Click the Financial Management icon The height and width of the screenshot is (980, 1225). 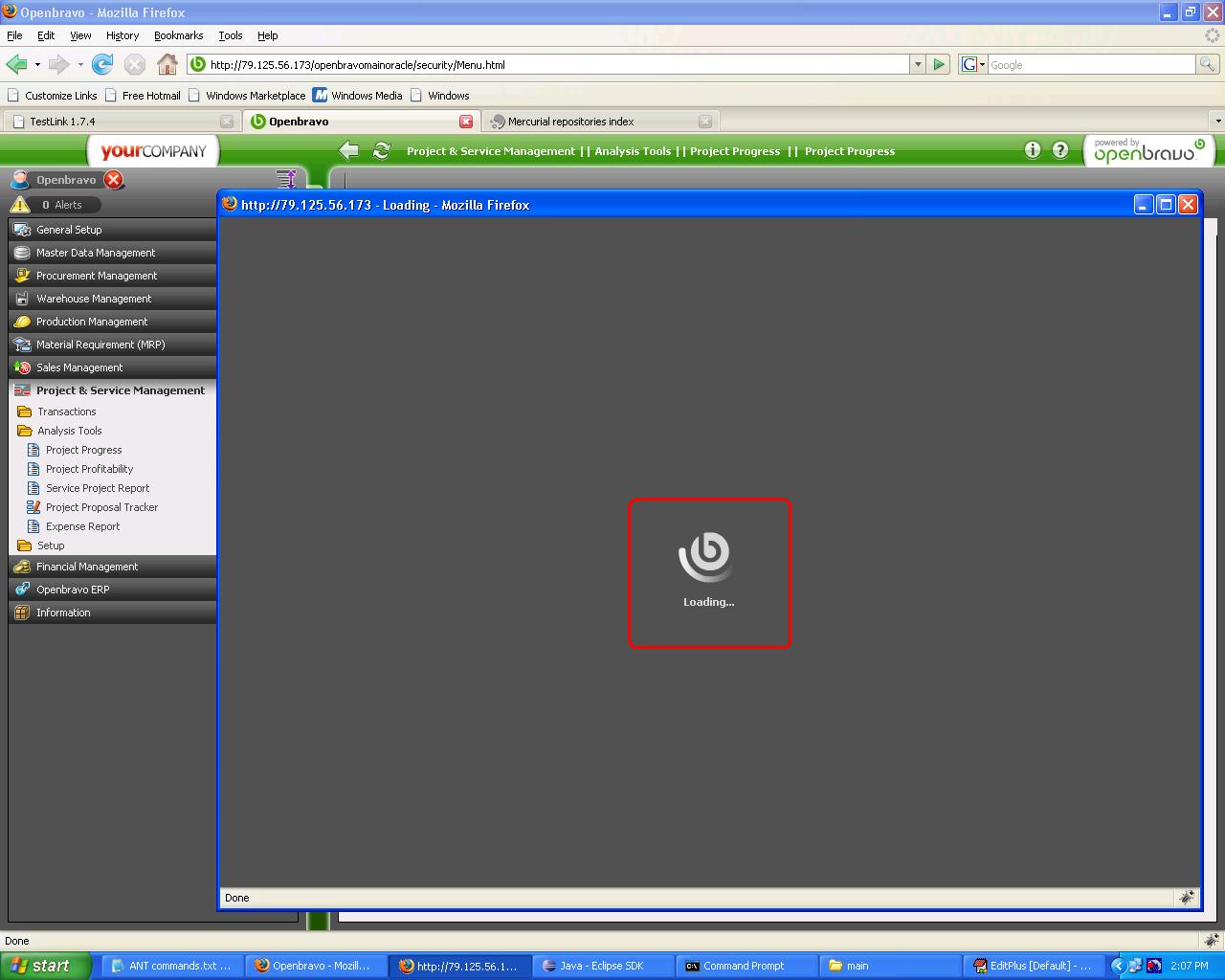(x=22, y=567)
